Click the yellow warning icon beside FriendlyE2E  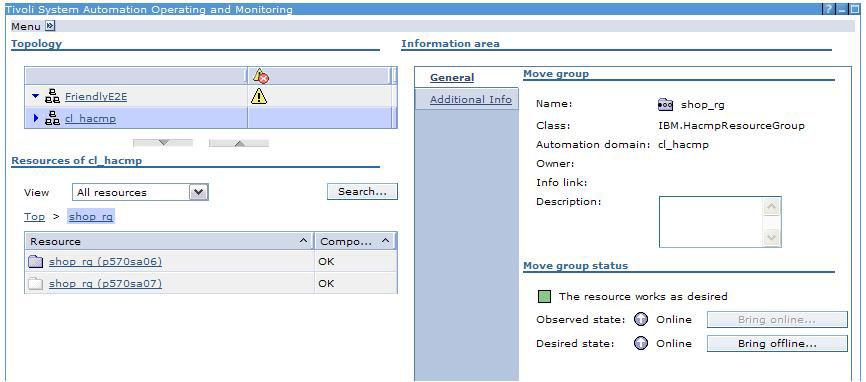258,97
